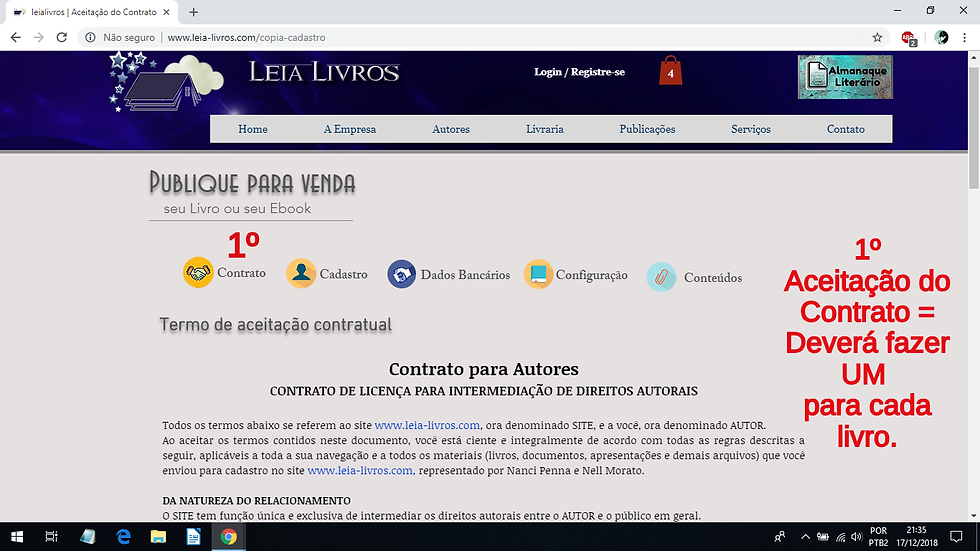Viewport: 980px width, 551px height.
Task: Bookmark page with the star icon
Action: point(878,37)
